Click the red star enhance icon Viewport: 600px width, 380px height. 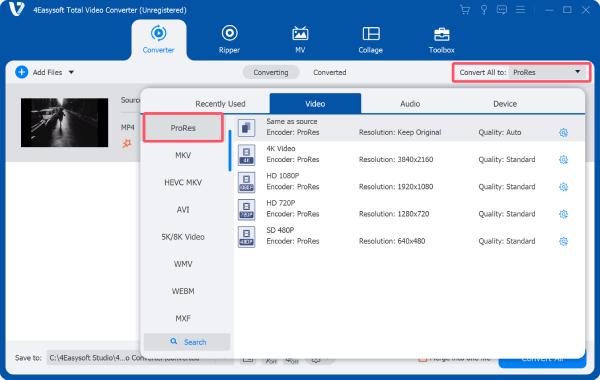point(127,144)
